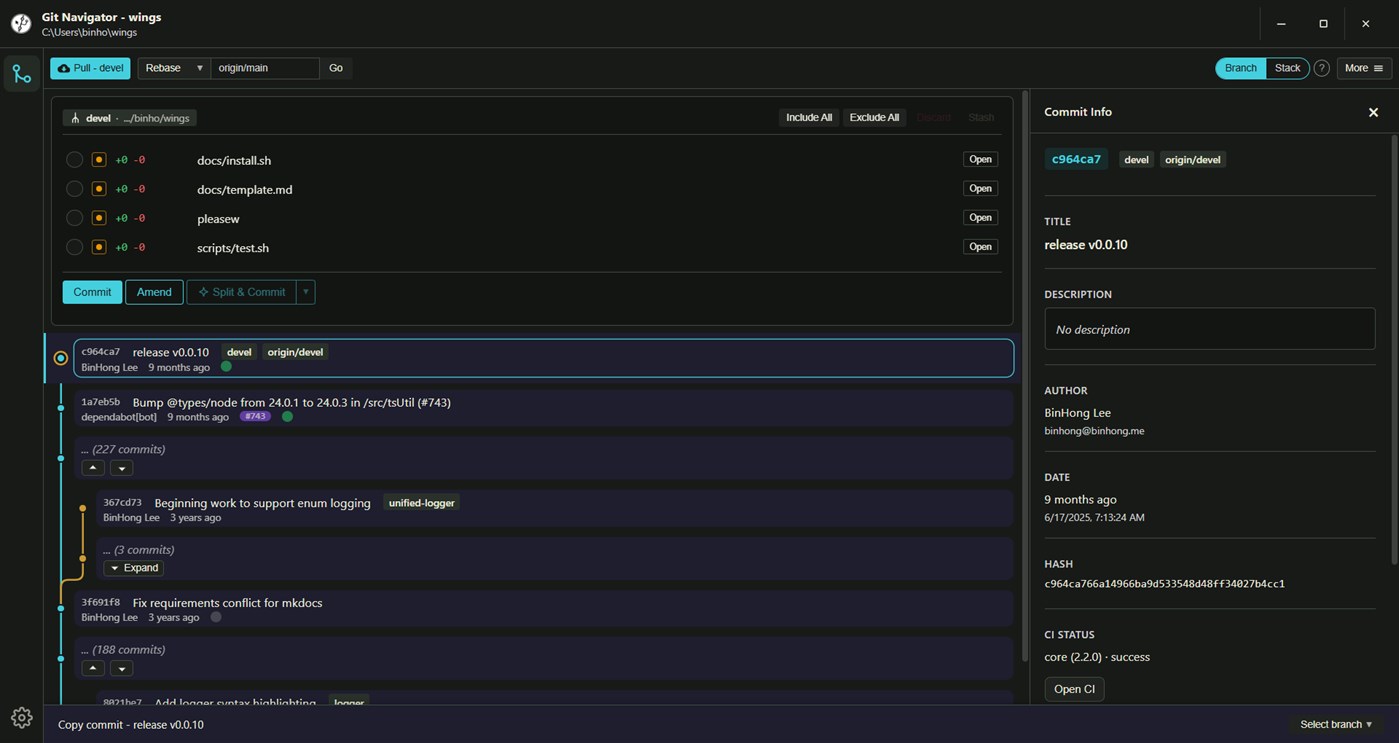Switch to Stack view mode
The height and width of the screenshot is (743, 1399).
tap(1287, 68)
